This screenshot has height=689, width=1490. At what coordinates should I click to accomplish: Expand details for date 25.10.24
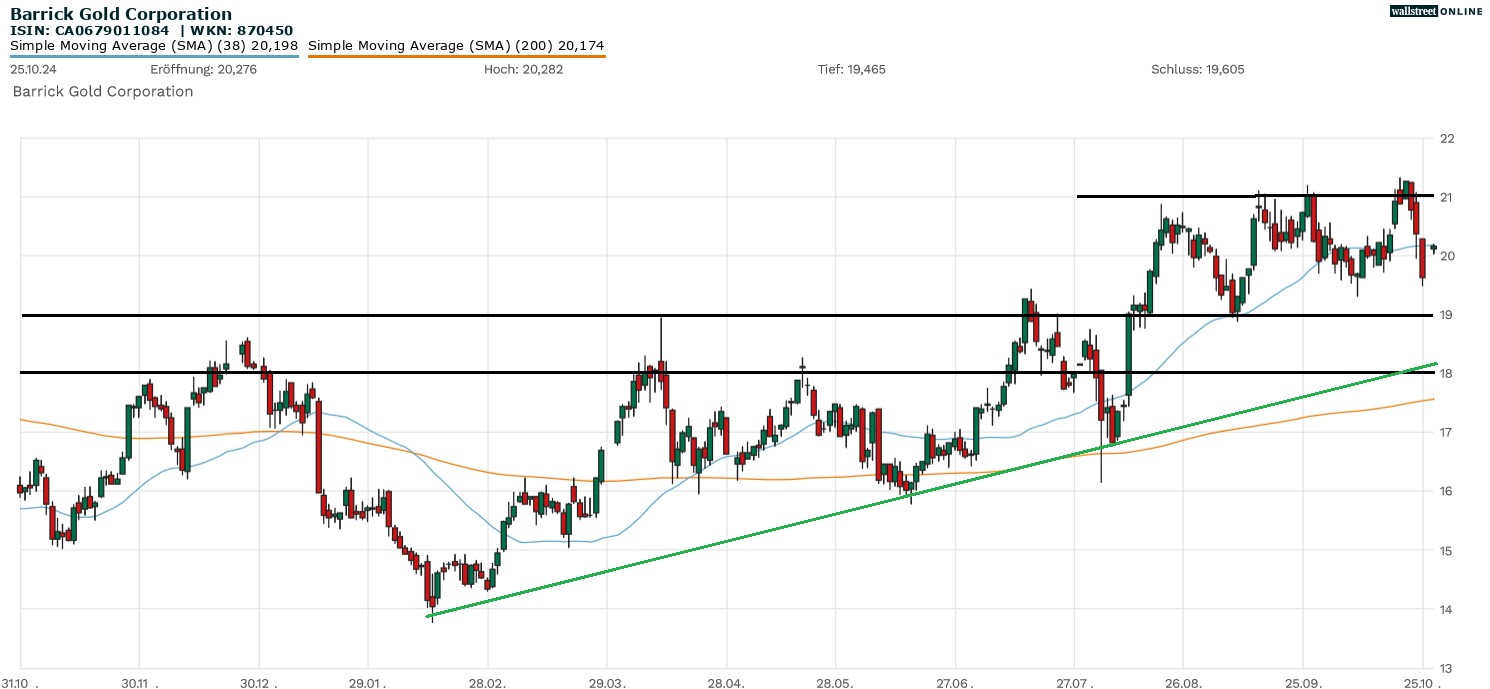(x=31, y=69)
